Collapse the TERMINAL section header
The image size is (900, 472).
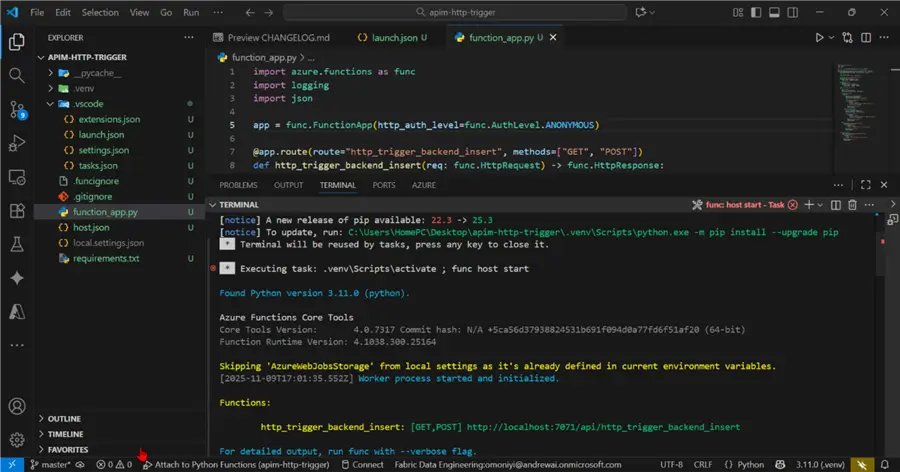pos(213,204)
